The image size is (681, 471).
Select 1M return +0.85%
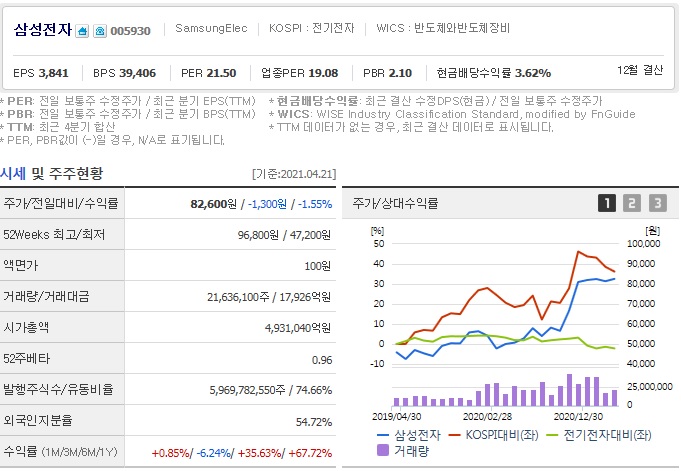(170, 453)
